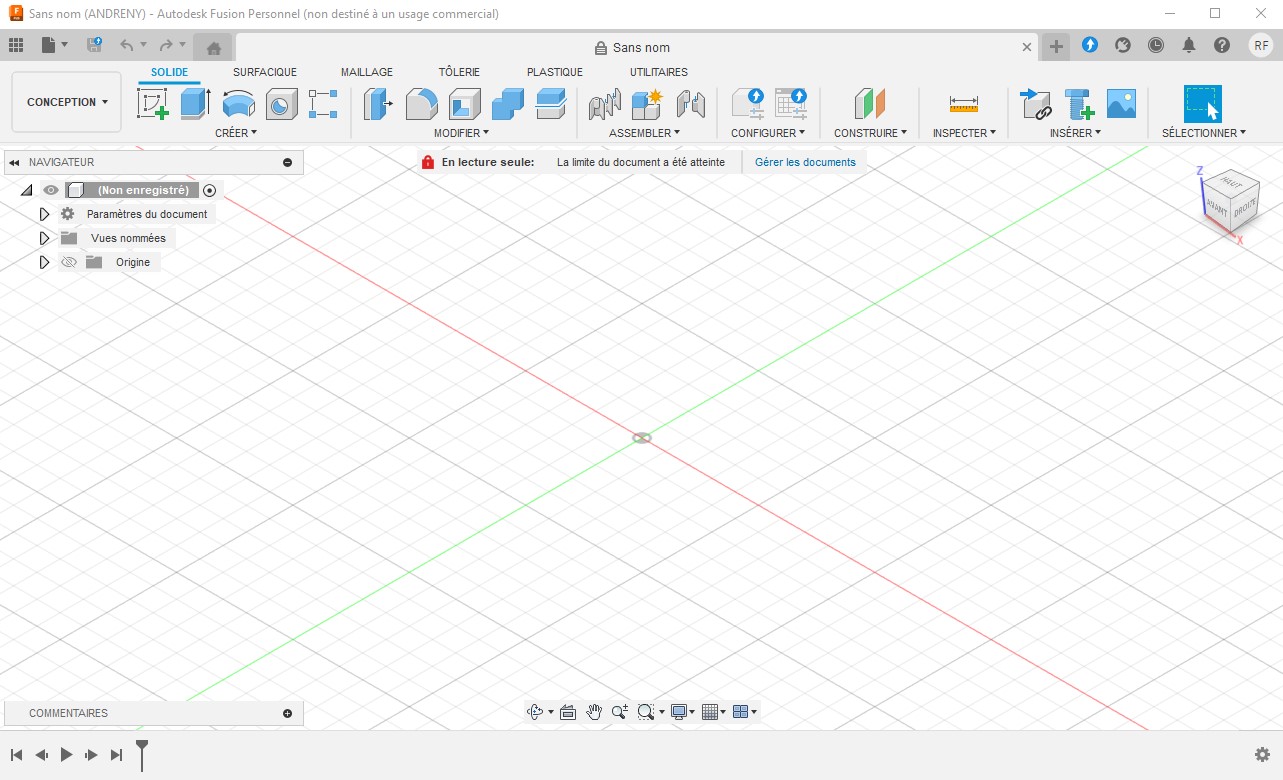Click the Configurer table icon
Screen dimensions: 1283x780
pyautogui.click(x=790, y=104)
